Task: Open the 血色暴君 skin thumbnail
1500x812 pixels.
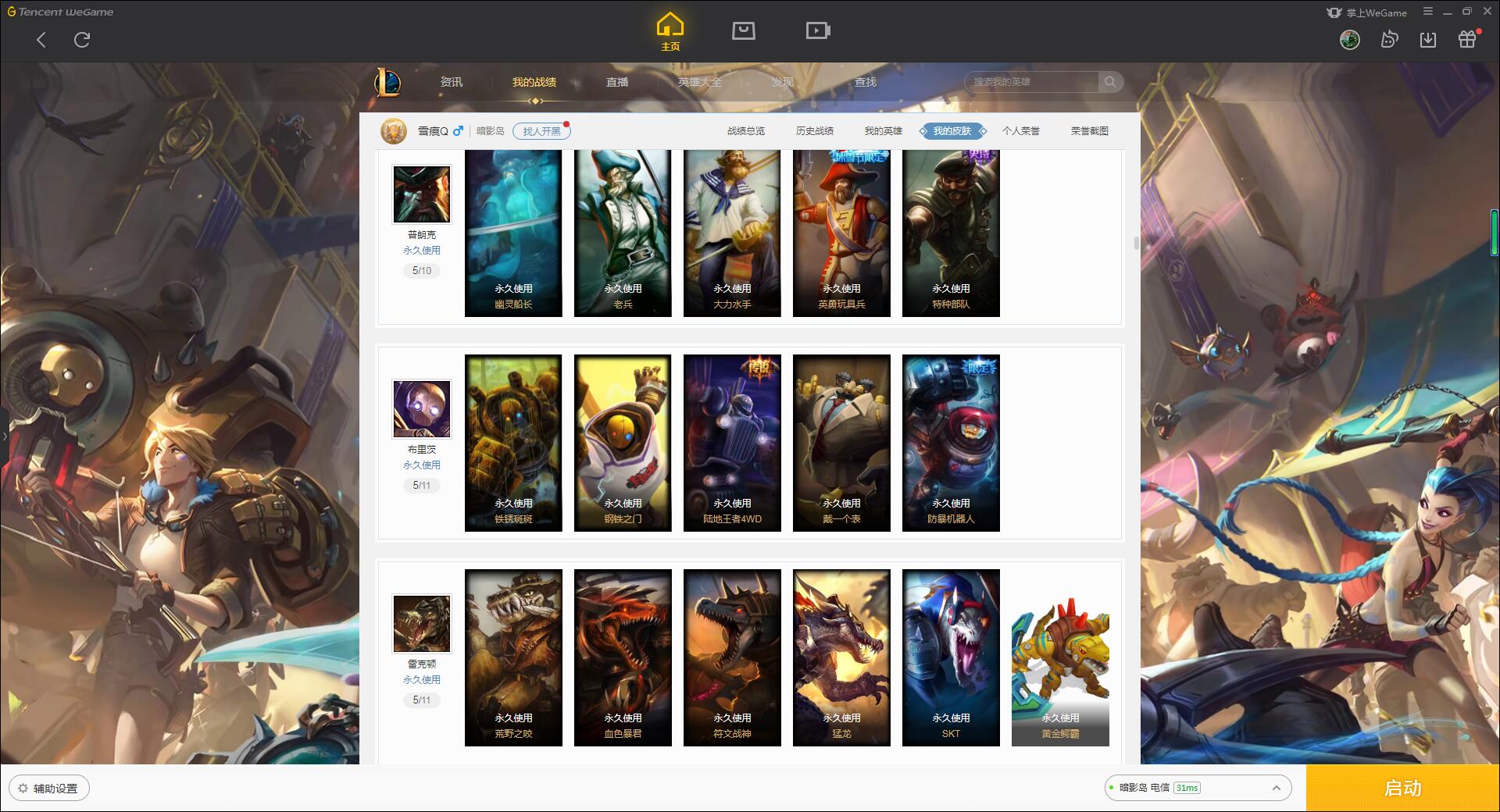Action: pos(623,658)
